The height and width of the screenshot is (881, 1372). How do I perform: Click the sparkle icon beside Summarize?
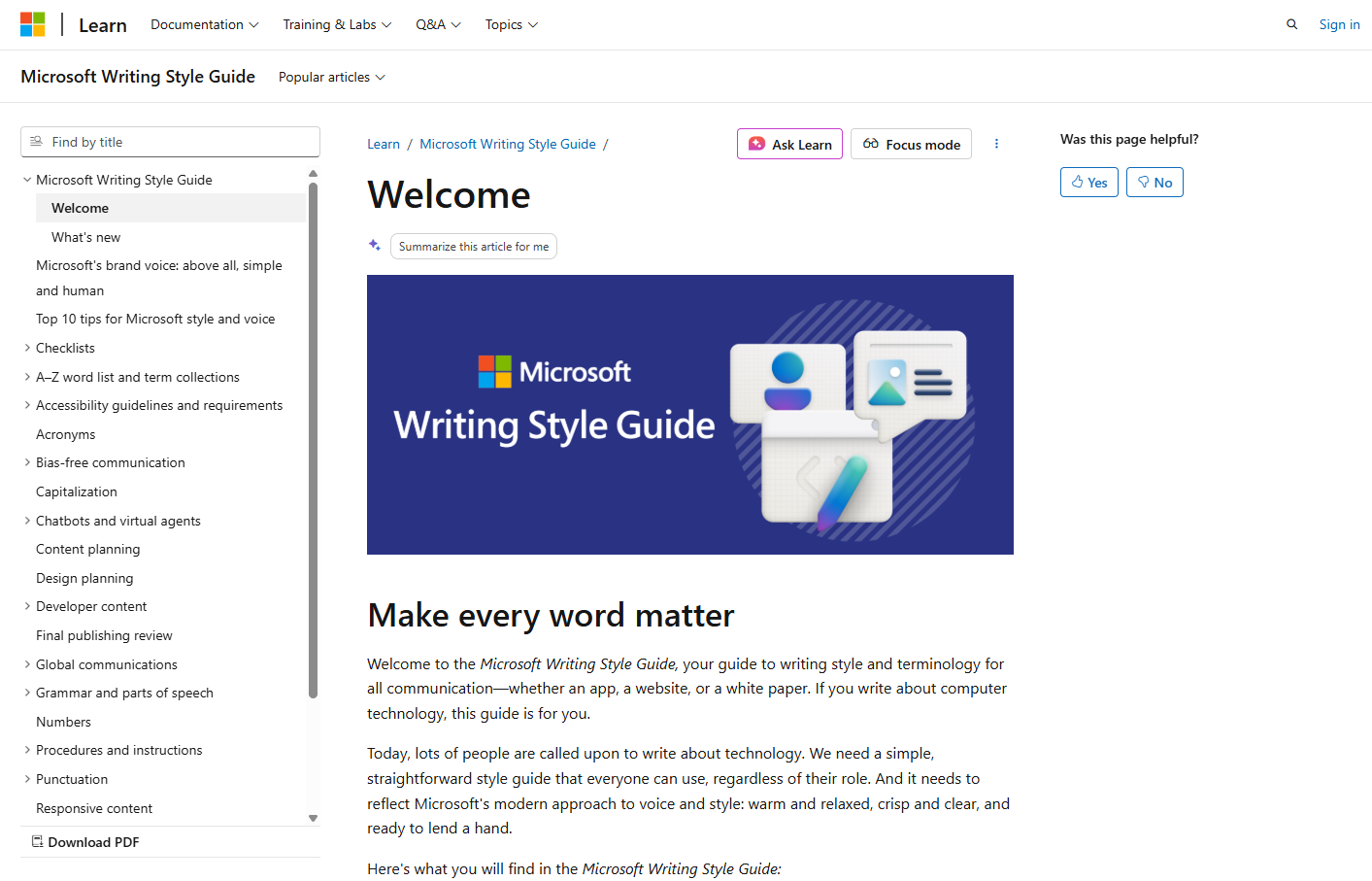(x=375, y=246)
